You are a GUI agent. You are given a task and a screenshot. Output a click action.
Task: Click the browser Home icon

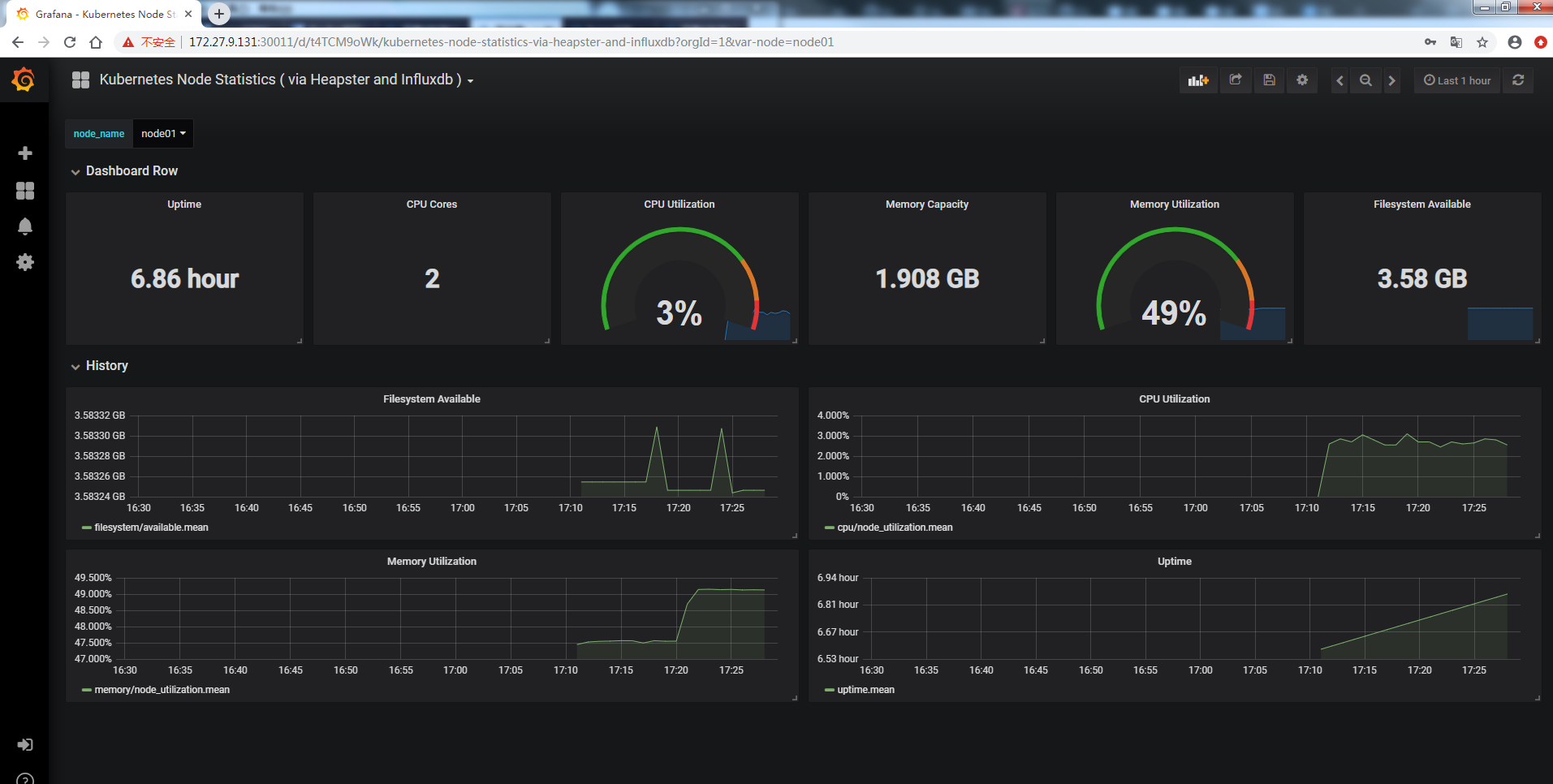coord(96,42)
